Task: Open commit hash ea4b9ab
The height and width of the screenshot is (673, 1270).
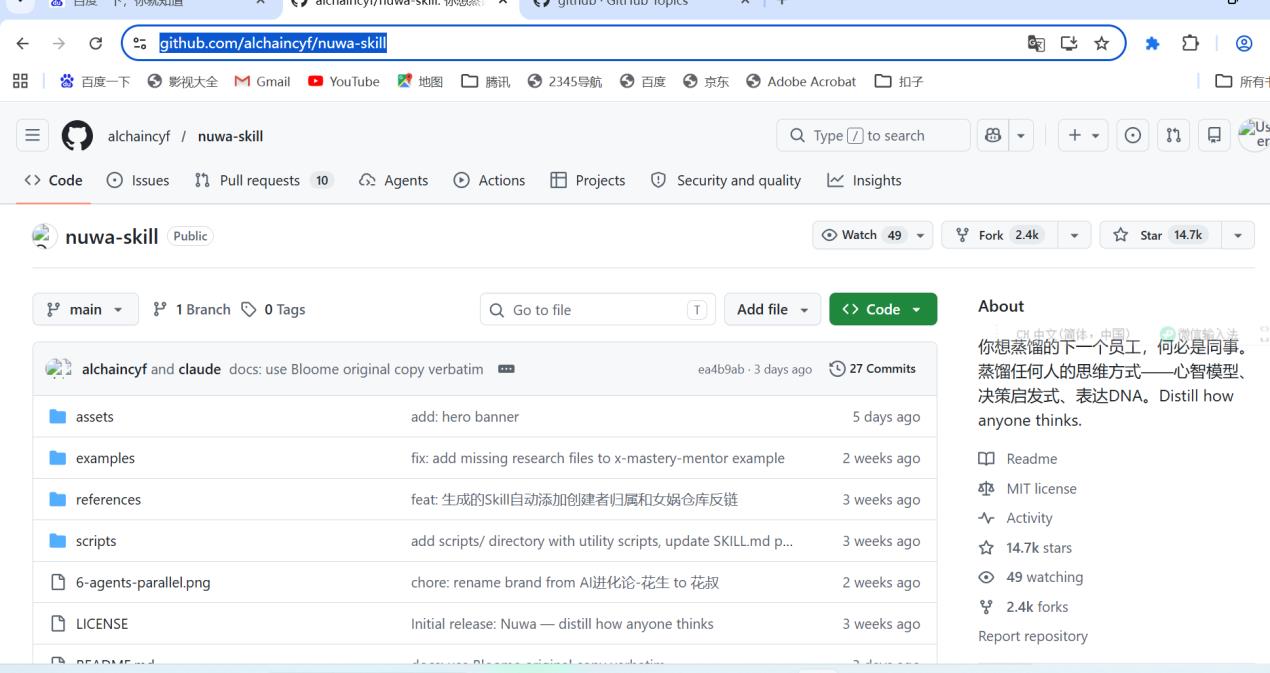Action: (721, 369)
